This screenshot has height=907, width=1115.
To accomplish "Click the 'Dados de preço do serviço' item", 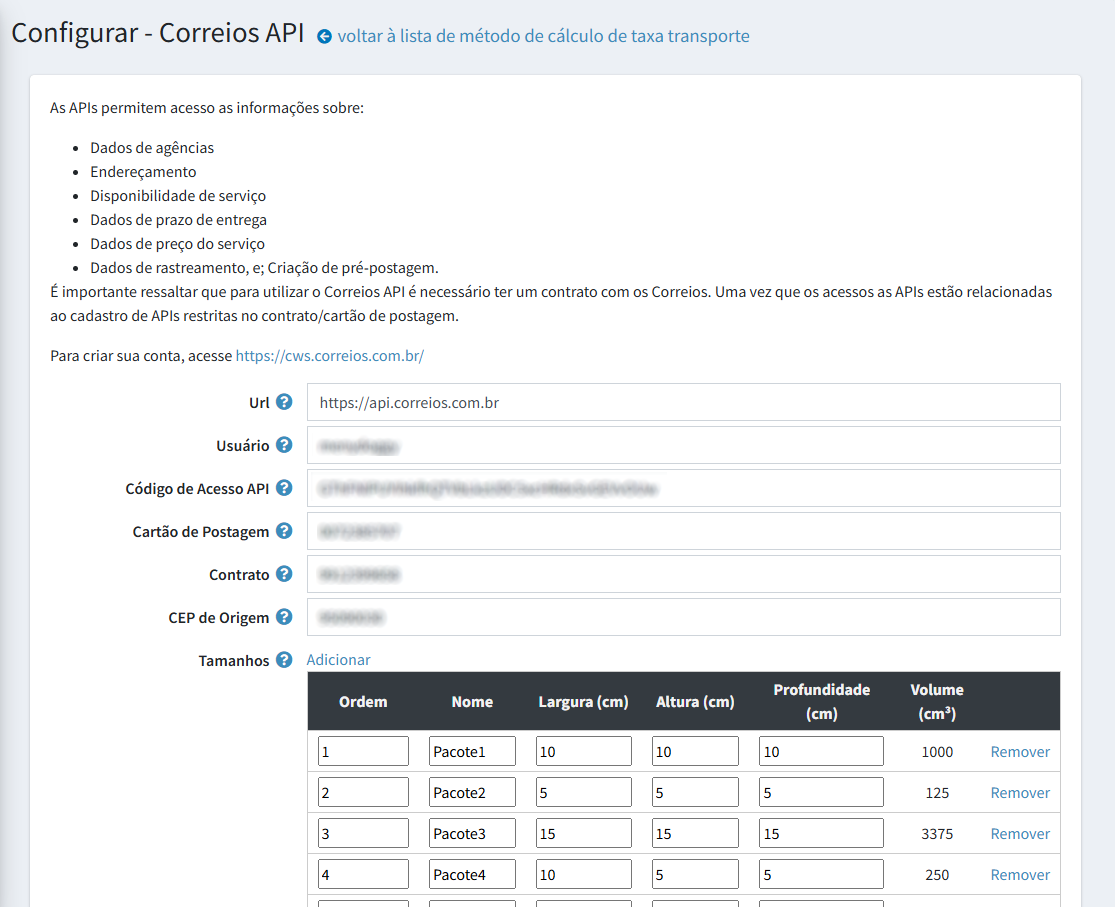I will point(177,244).
